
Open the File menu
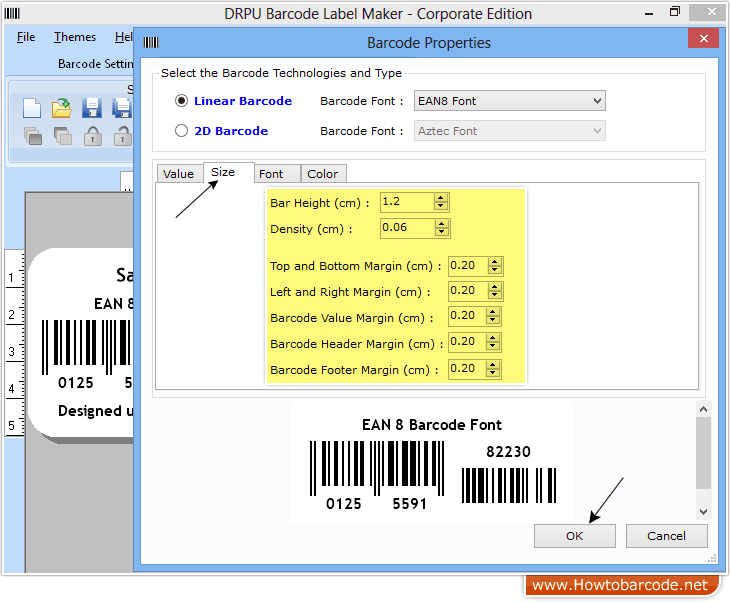(26, 37)
